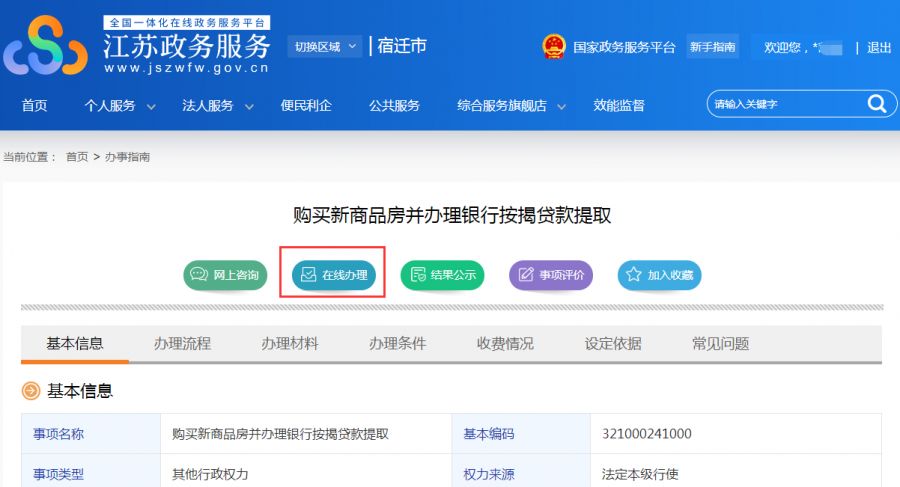Open 公共服务 navigation item
The width and height of the screenshot is (900, 487).
pyautogui.click(x=394, y=106)
